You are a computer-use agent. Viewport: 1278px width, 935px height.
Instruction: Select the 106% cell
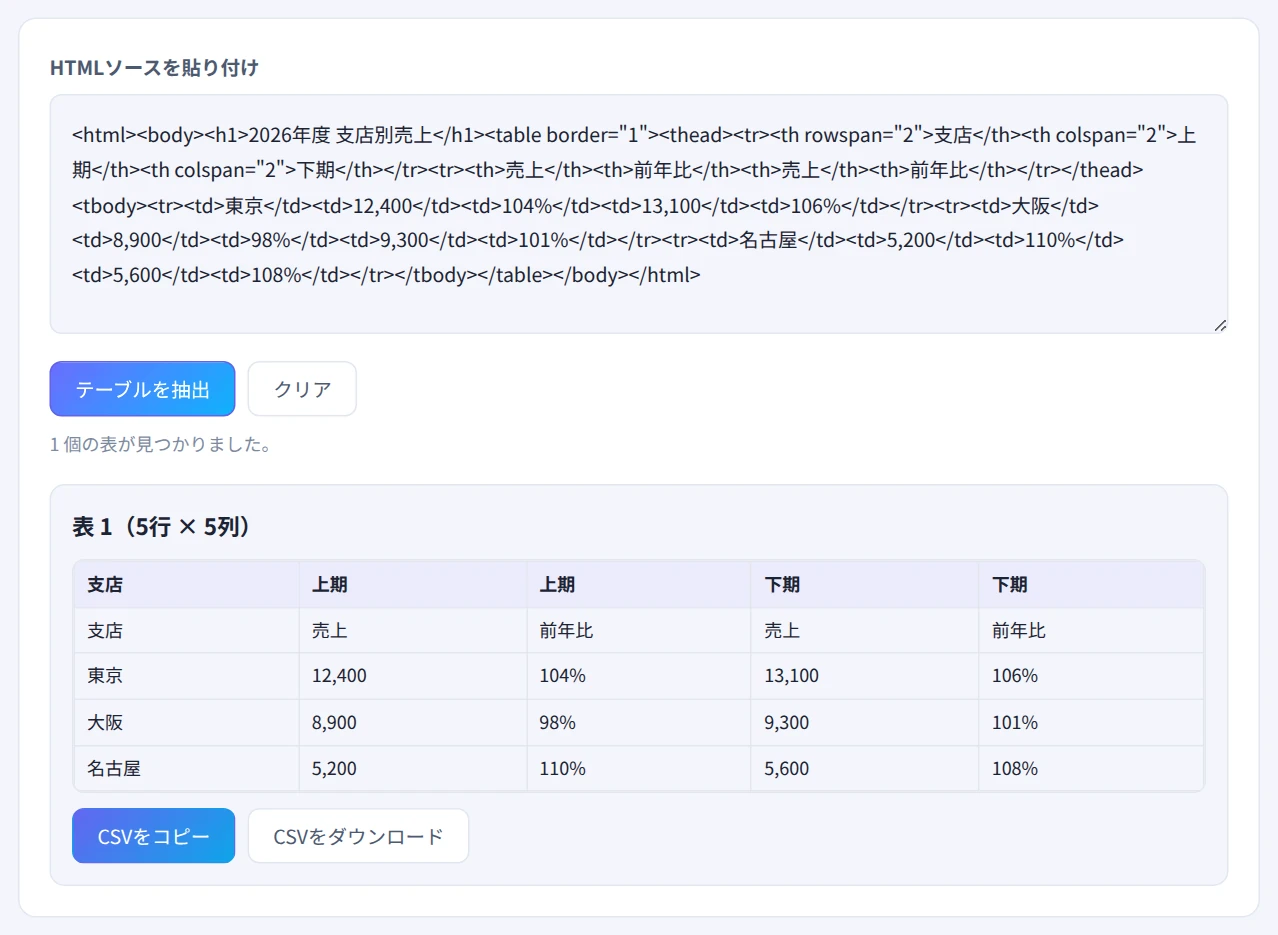[x=1091, y=676]
